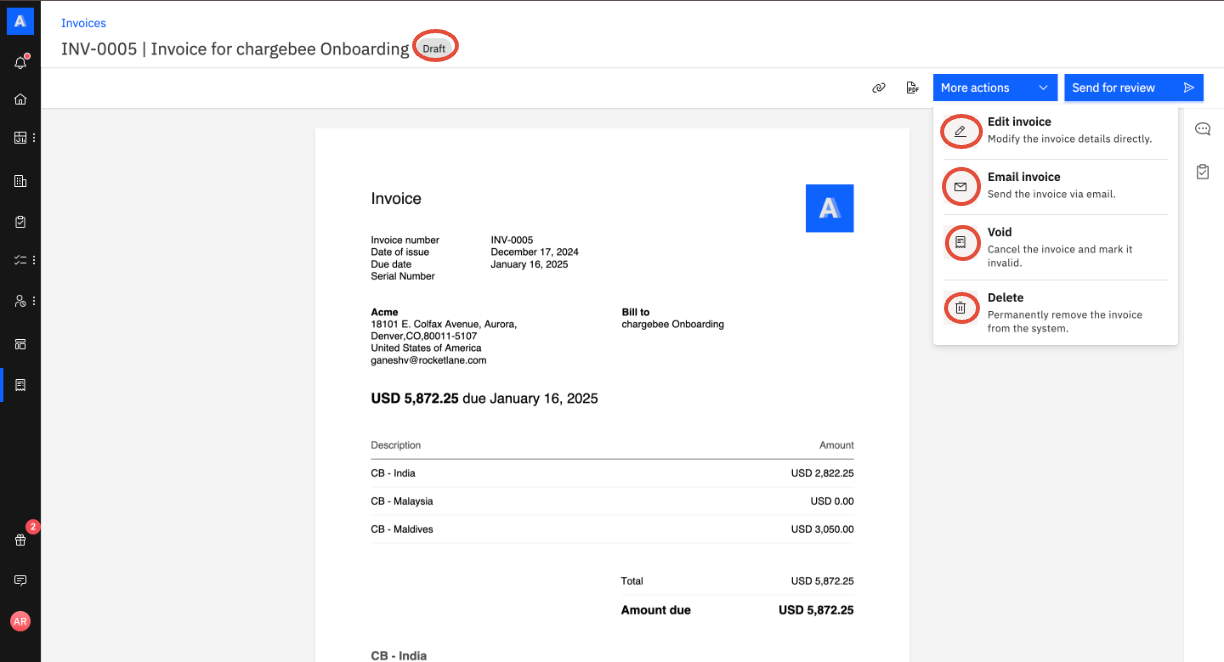Click email ganeshv@rocketlane.com on invoice
Screen dimensions: 1224x662
428,360
